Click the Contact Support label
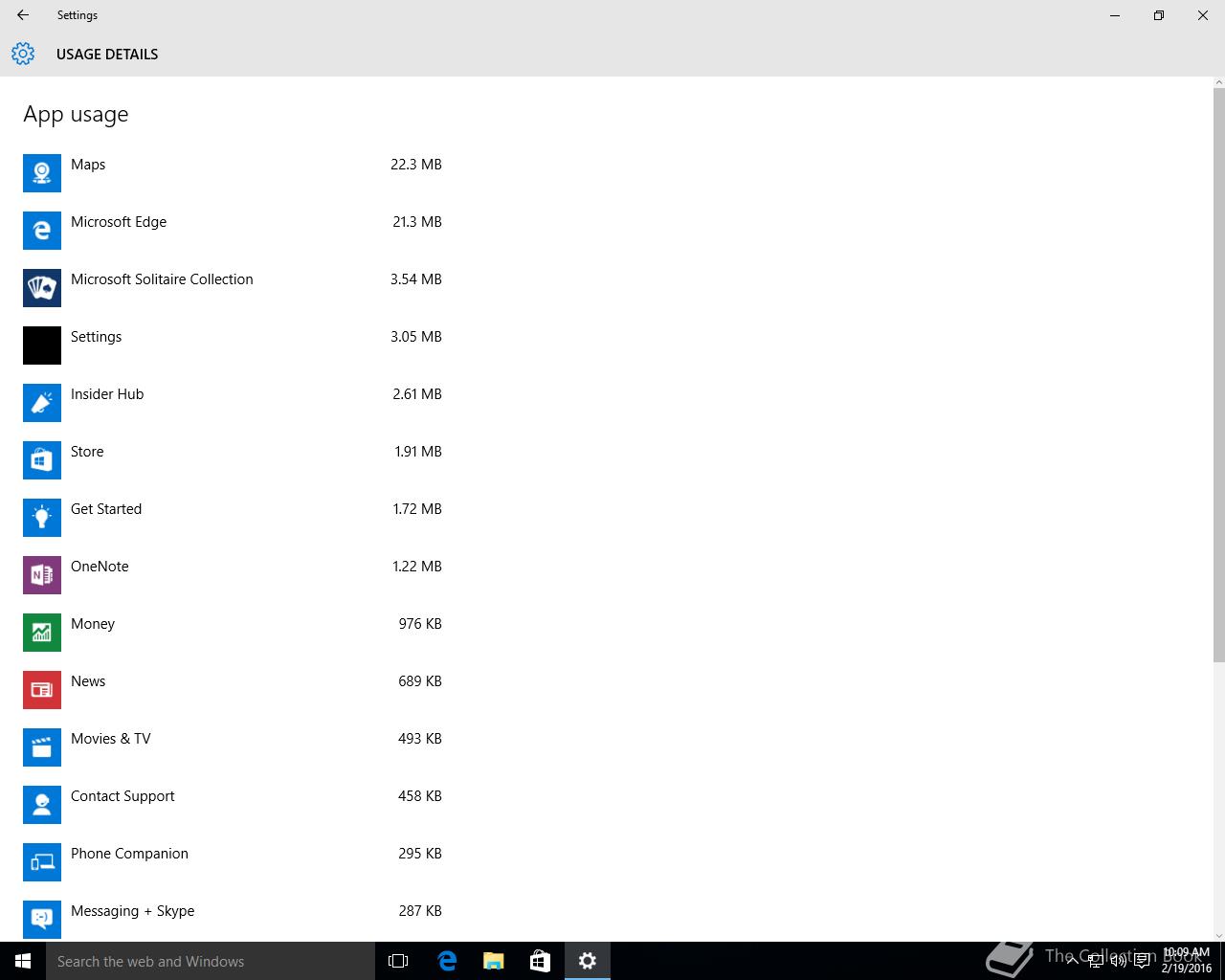Viewport: 1225px width, 980px height. pyautogui.click(x=122, y=796)
